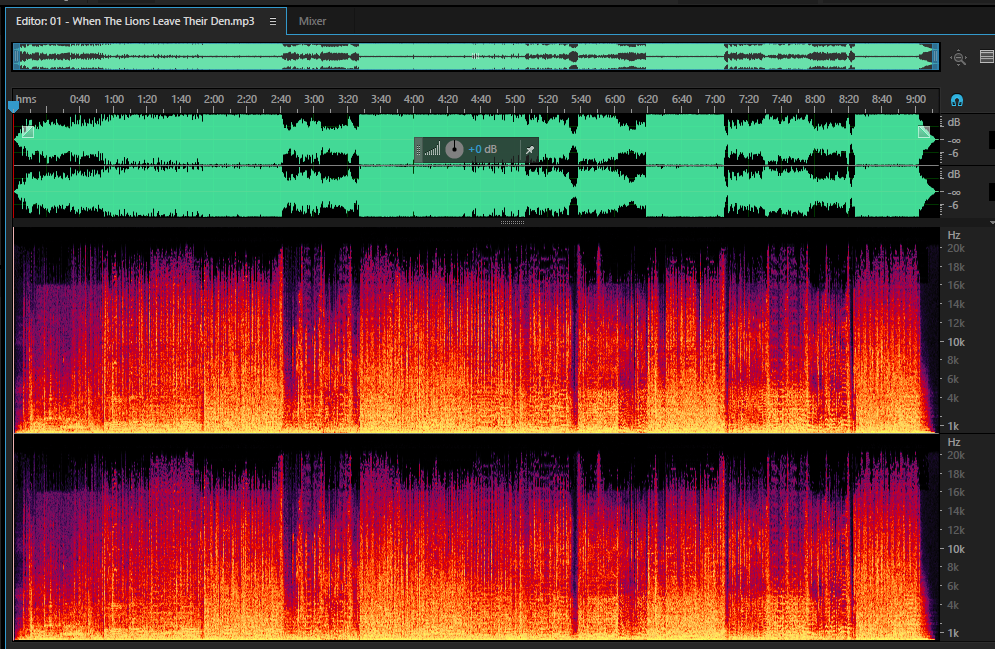Click the 1:00 mark on the timeline

114,100
